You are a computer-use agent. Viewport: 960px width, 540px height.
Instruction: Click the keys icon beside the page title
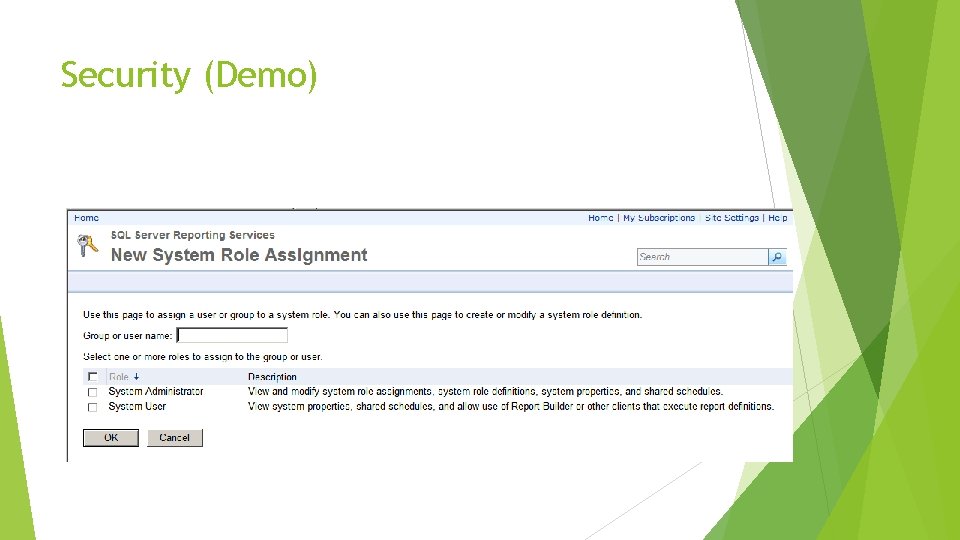coord(88,246)
